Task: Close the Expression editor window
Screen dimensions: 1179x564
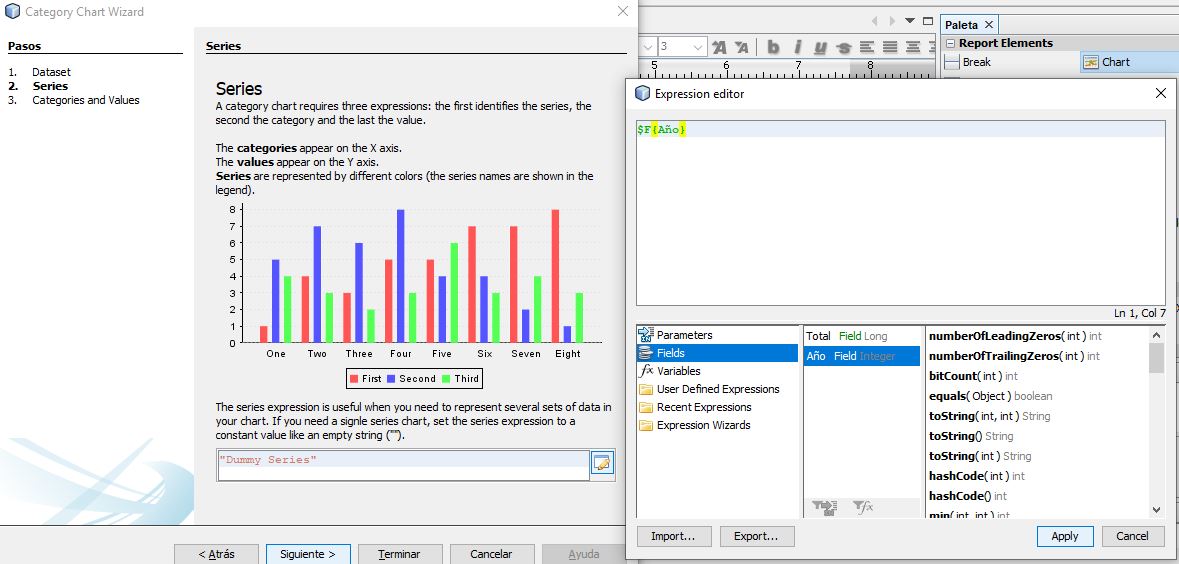Action: (x=1160, y=93)
